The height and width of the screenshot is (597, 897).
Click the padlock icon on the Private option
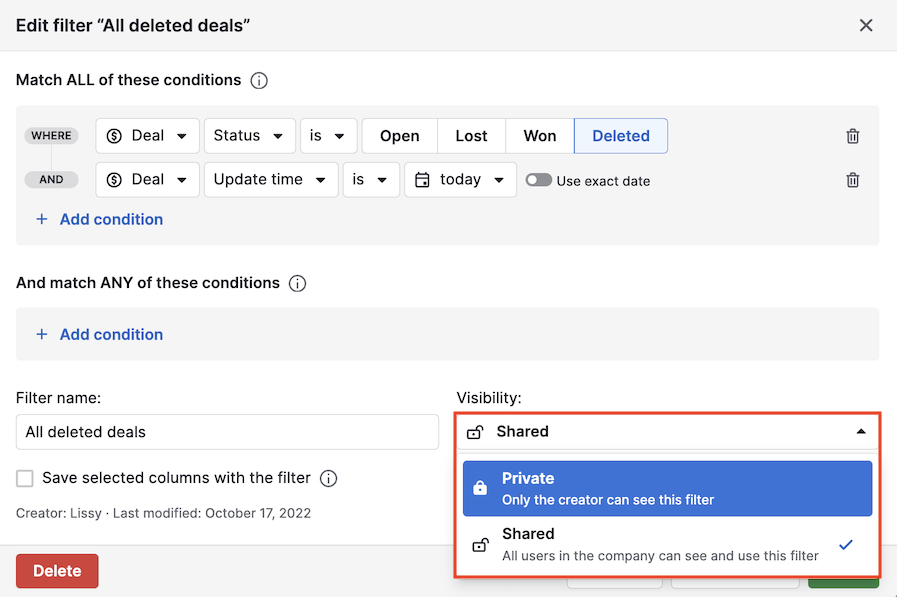pyautogui.click(x=482, y=487)
